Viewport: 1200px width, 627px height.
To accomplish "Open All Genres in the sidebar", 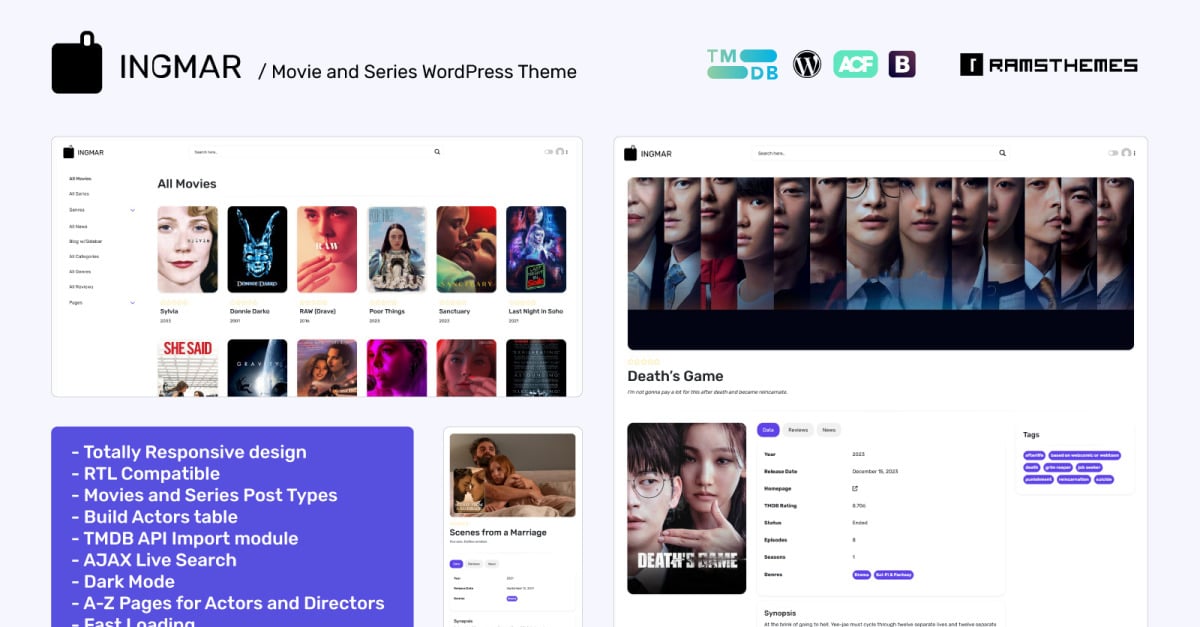I will tap(80, 272).
